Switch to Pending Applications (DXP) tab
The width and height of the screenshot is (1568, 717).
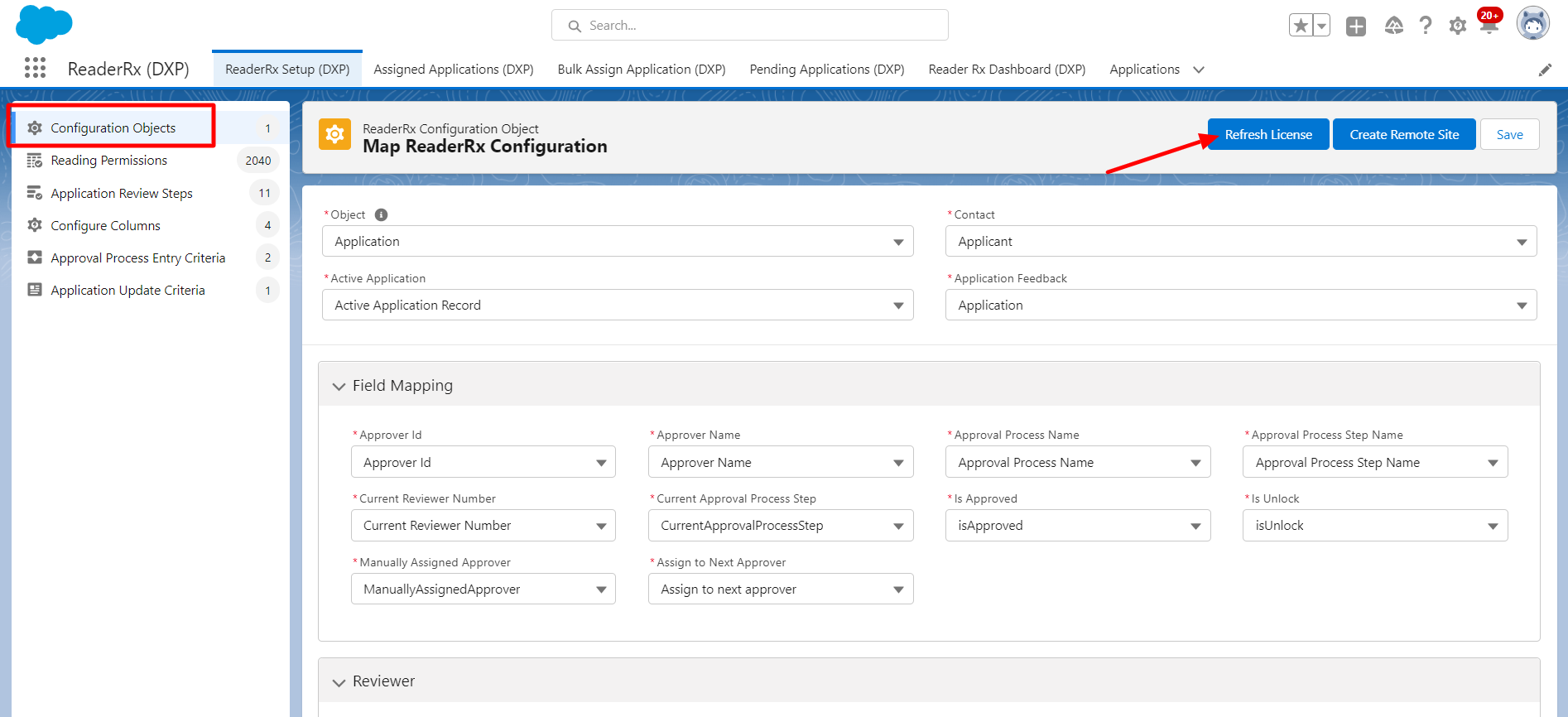click(826, 70)
